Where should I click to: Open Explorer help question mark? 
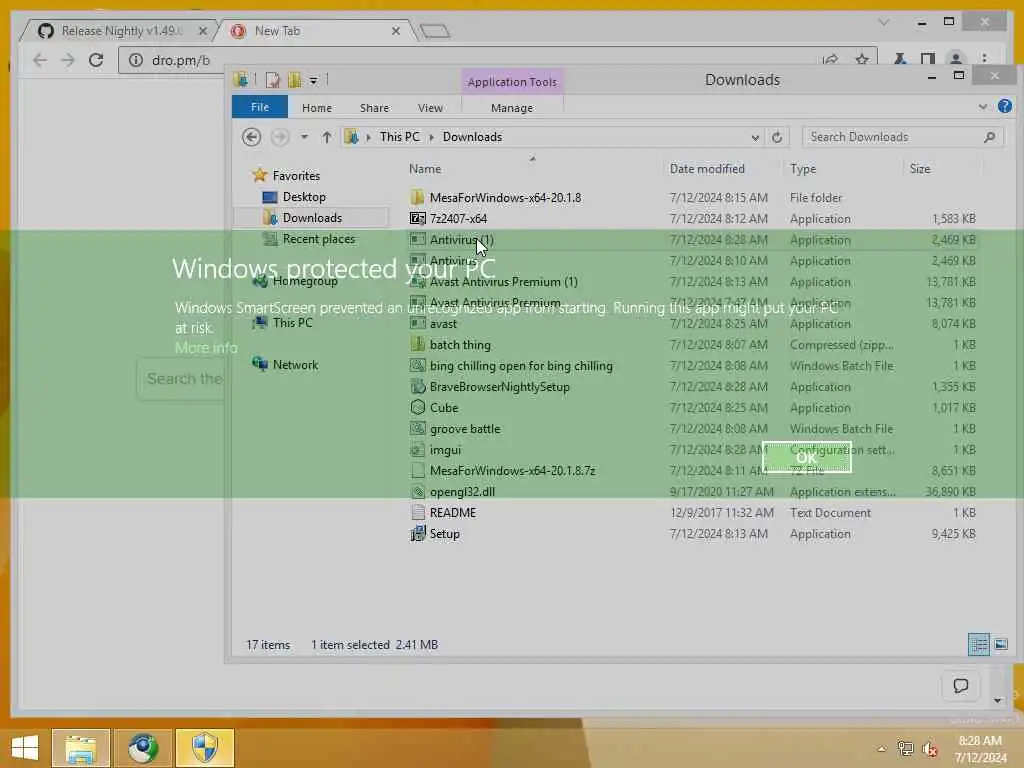1005,106
